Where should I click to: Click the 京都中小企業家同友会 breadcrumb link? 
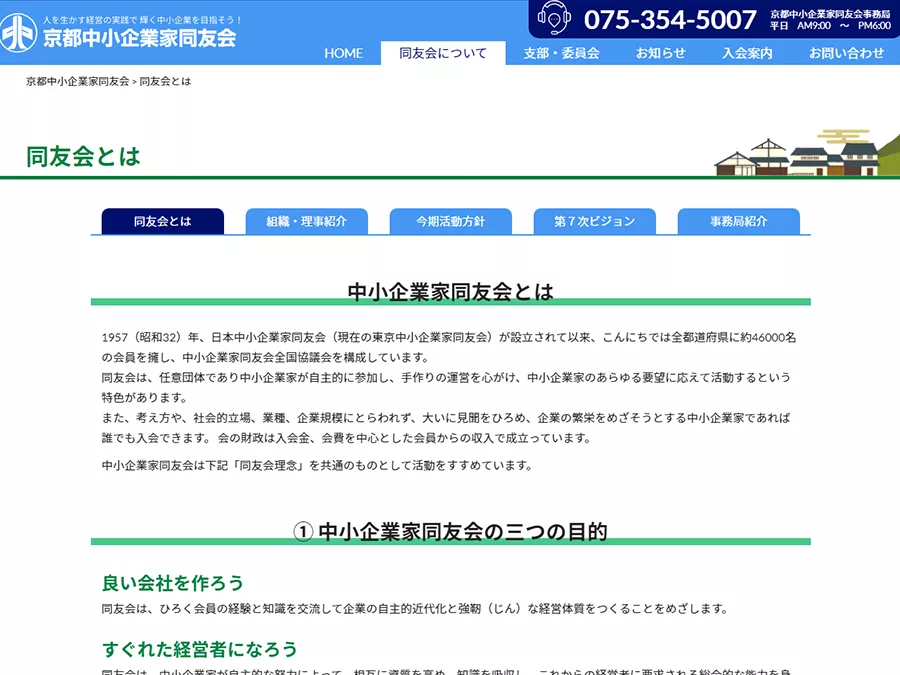77,82
